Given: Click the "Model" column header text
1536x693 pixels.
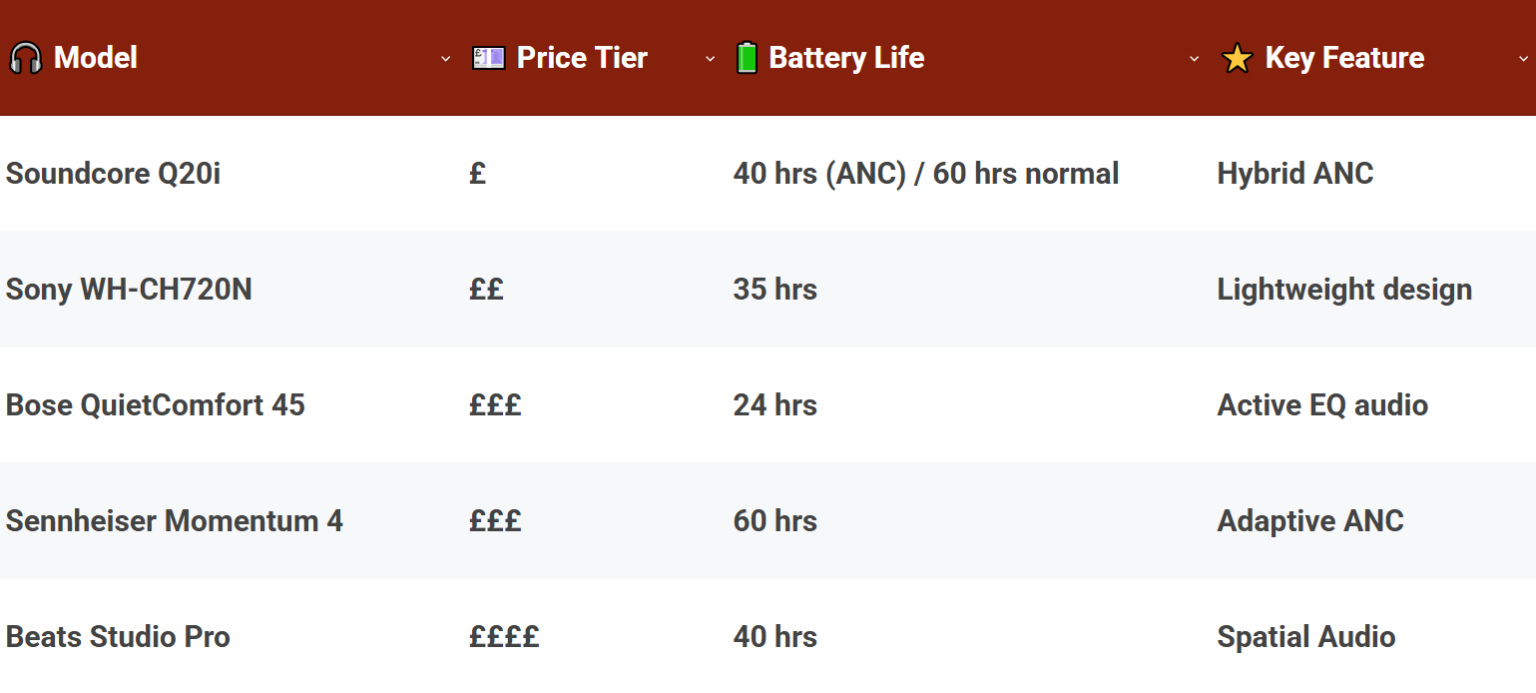Looking at the screenshot, I should [95, 58].
